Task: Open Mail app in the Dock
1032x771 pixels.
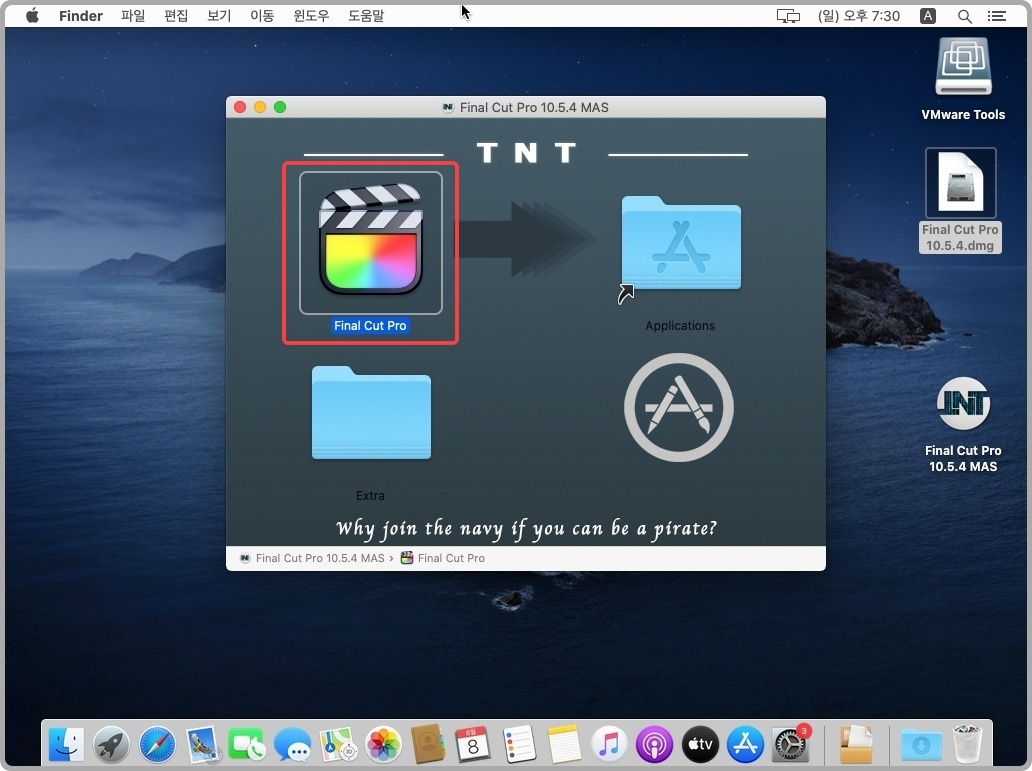Action: click(203, 745)
